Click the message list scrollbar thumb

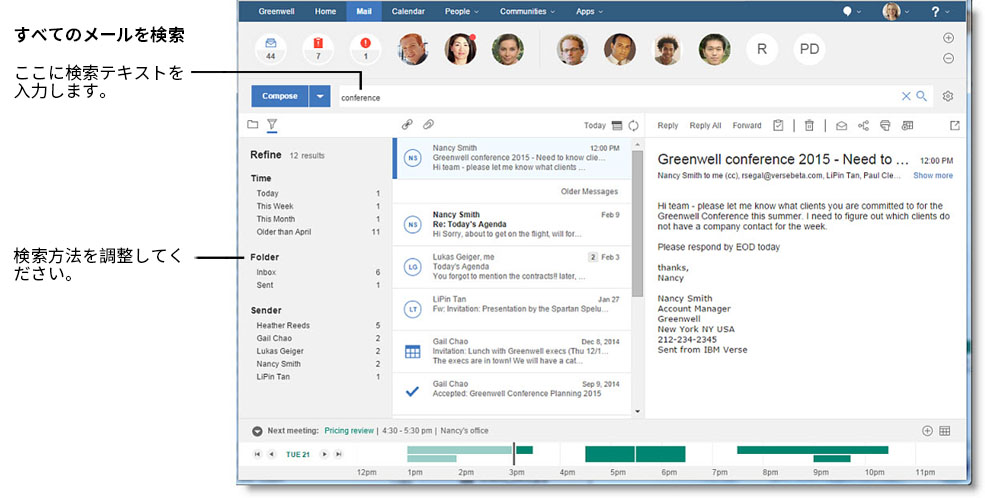point(638,224)
